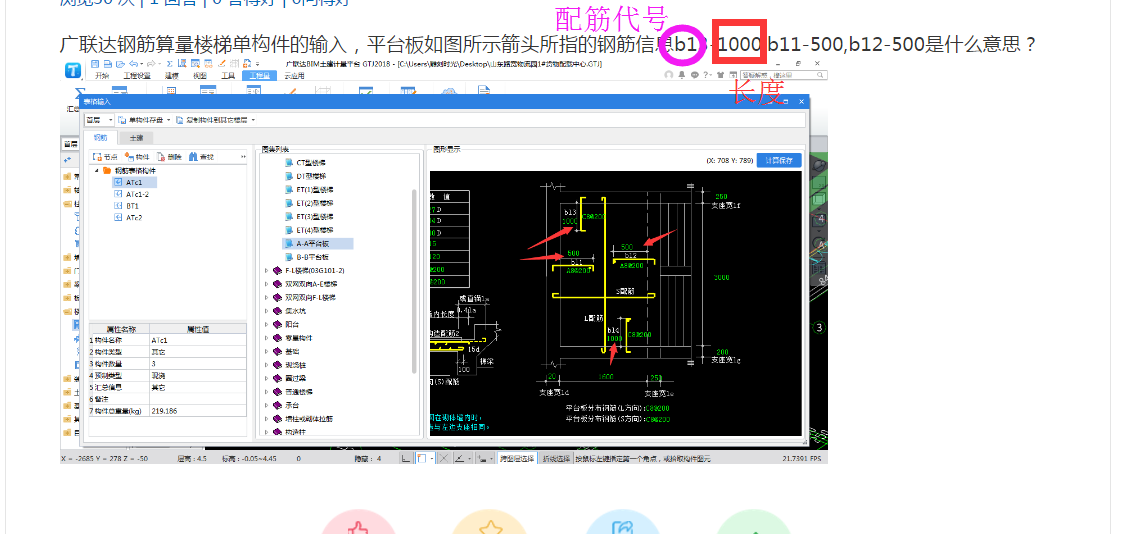
Task: Click the 跨图层选择 status bar button
Action: (517, 458)
